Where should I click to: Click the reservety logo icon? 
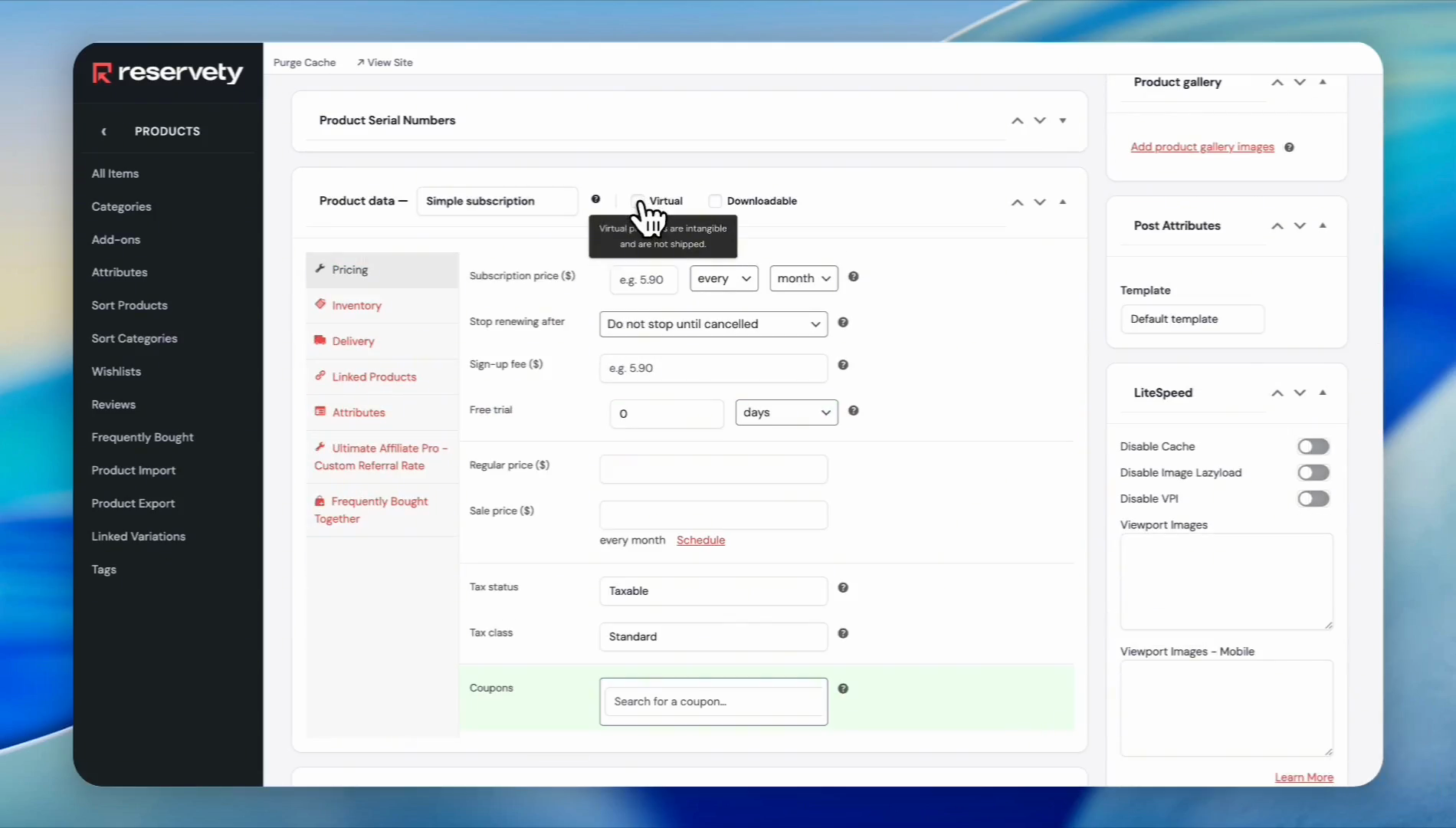coord(102,73)
